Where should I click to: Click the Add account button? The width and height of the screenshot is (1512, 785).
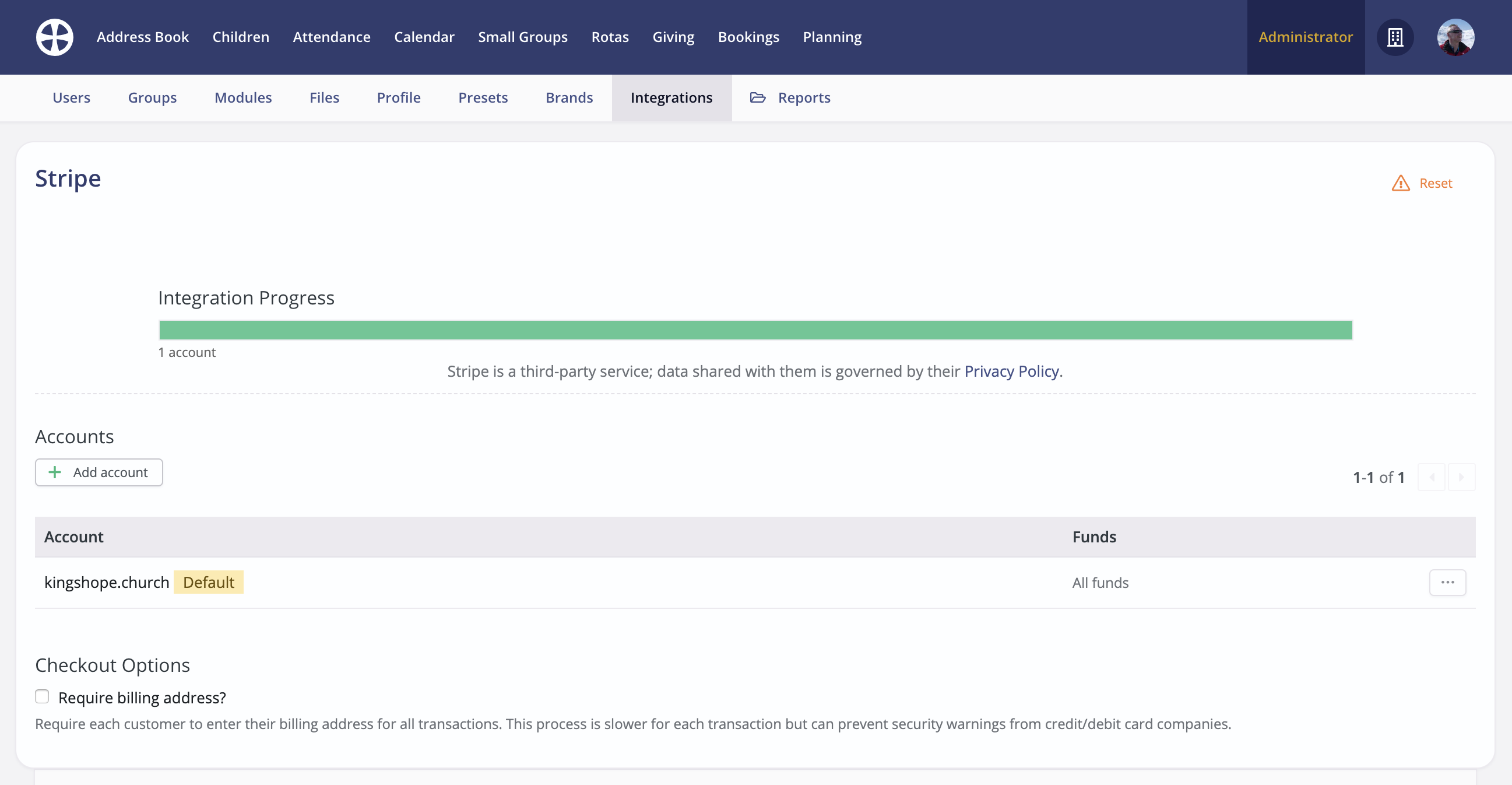coord(99,472)
